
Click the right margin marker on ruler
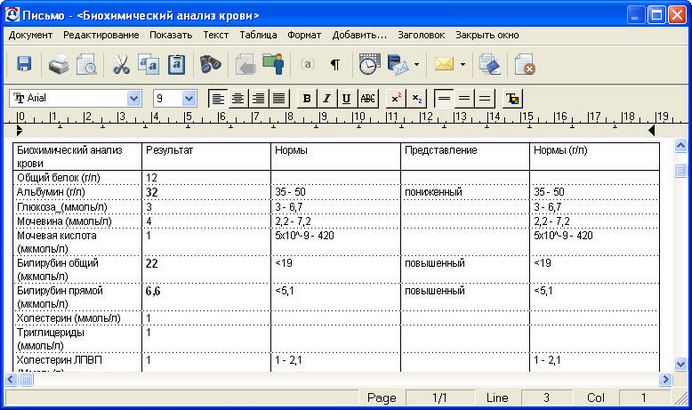[x=651, y=130]
